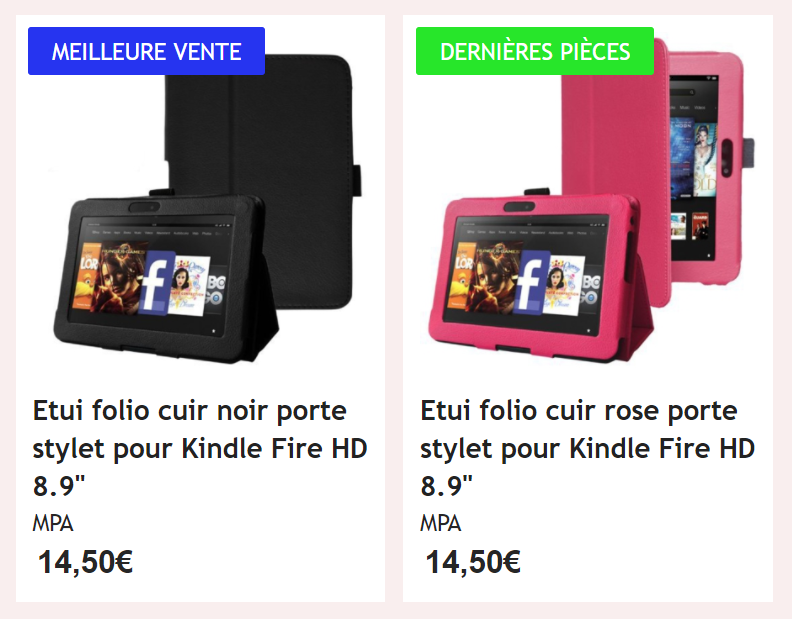Open the black leather folio case image
This screenshot has width=792, height=619.
click(x=207, y=202)
